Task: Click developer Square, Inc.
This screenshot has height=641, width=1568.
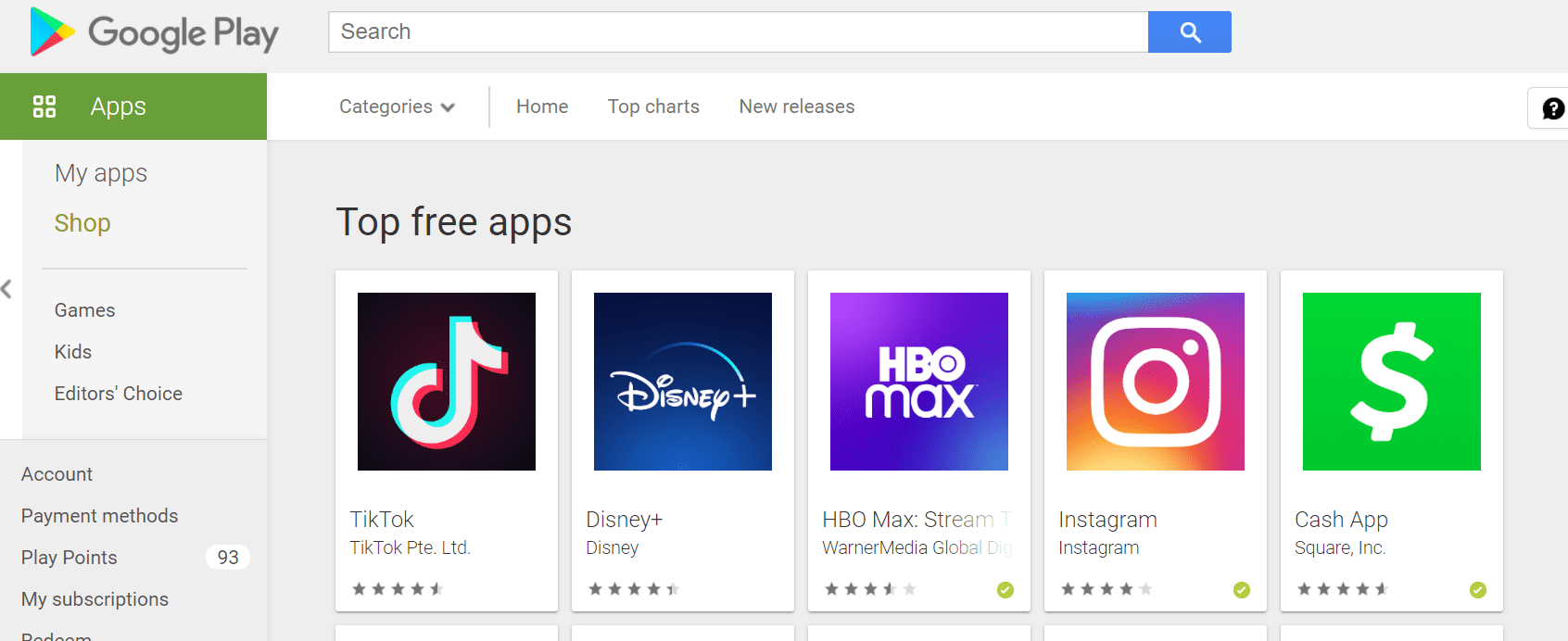Action: pos(1340,547)
